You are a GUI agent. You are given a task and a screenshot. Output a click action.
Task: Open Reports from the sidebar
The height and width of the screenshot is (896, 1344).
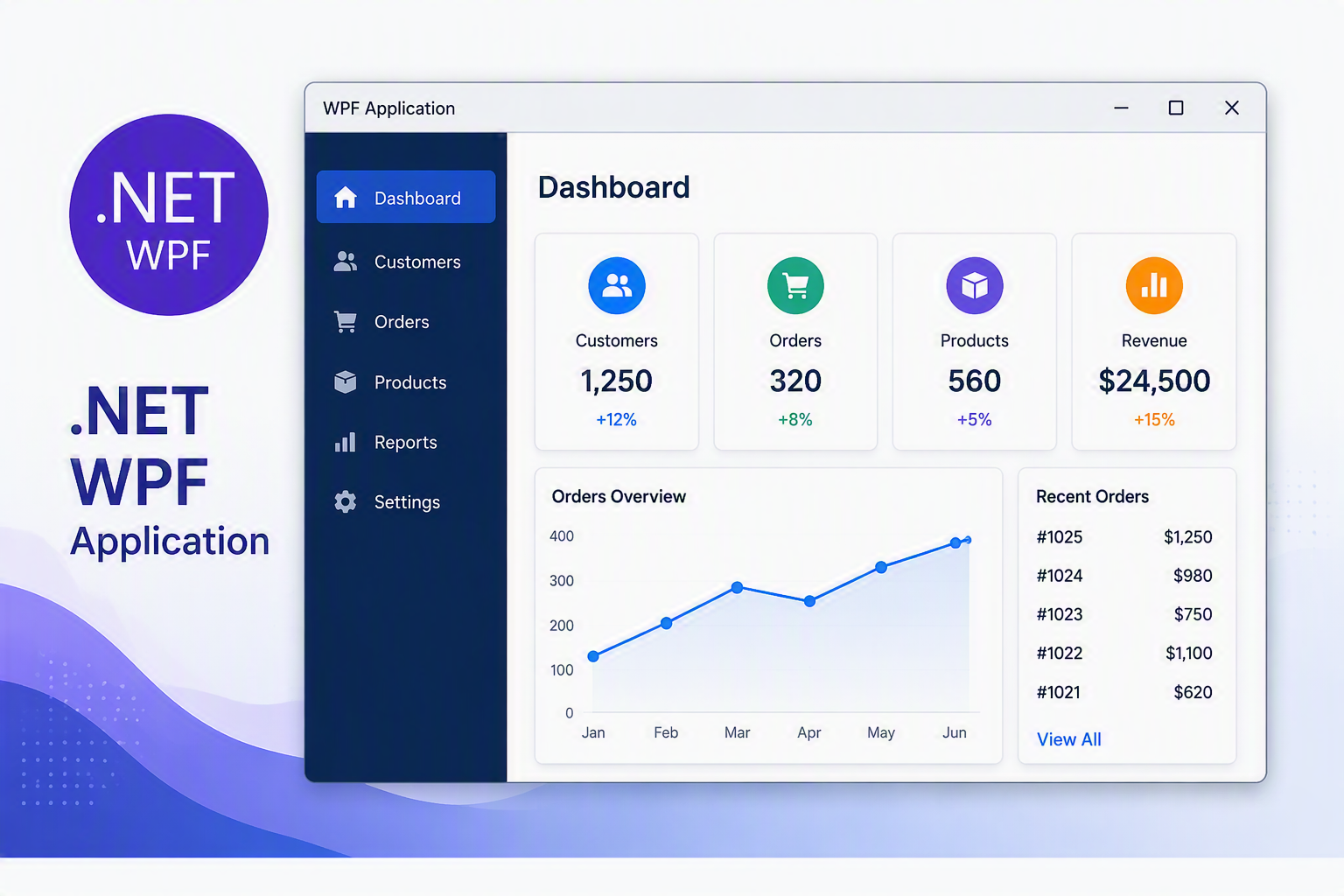(406, 442)
